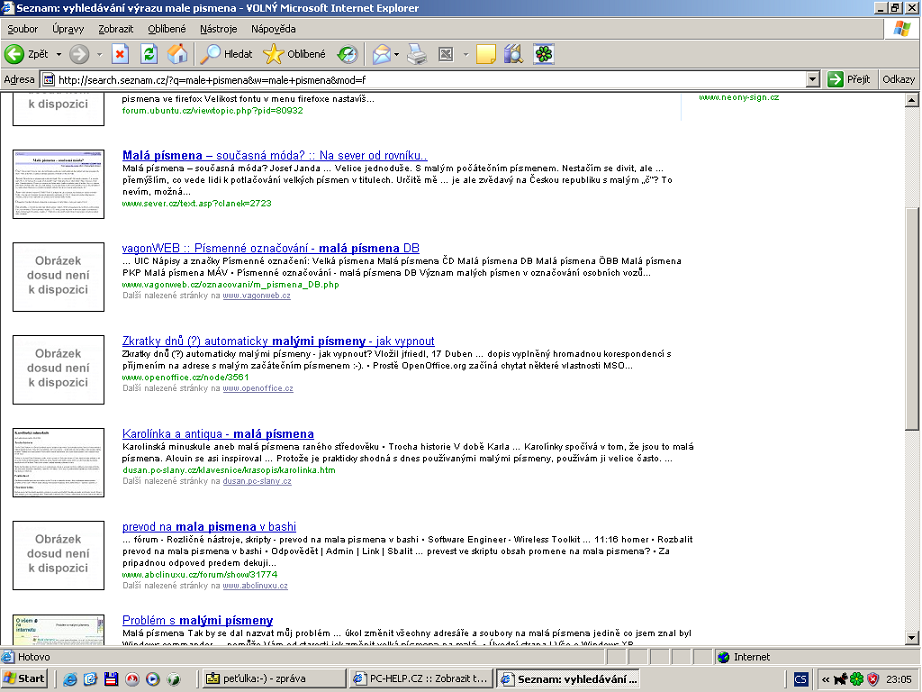The height and width of the screenshot is (692, 922).
Task: Open 'Karolínka a antiqua - malá písmena' result
Action: (x=217, y=434)
